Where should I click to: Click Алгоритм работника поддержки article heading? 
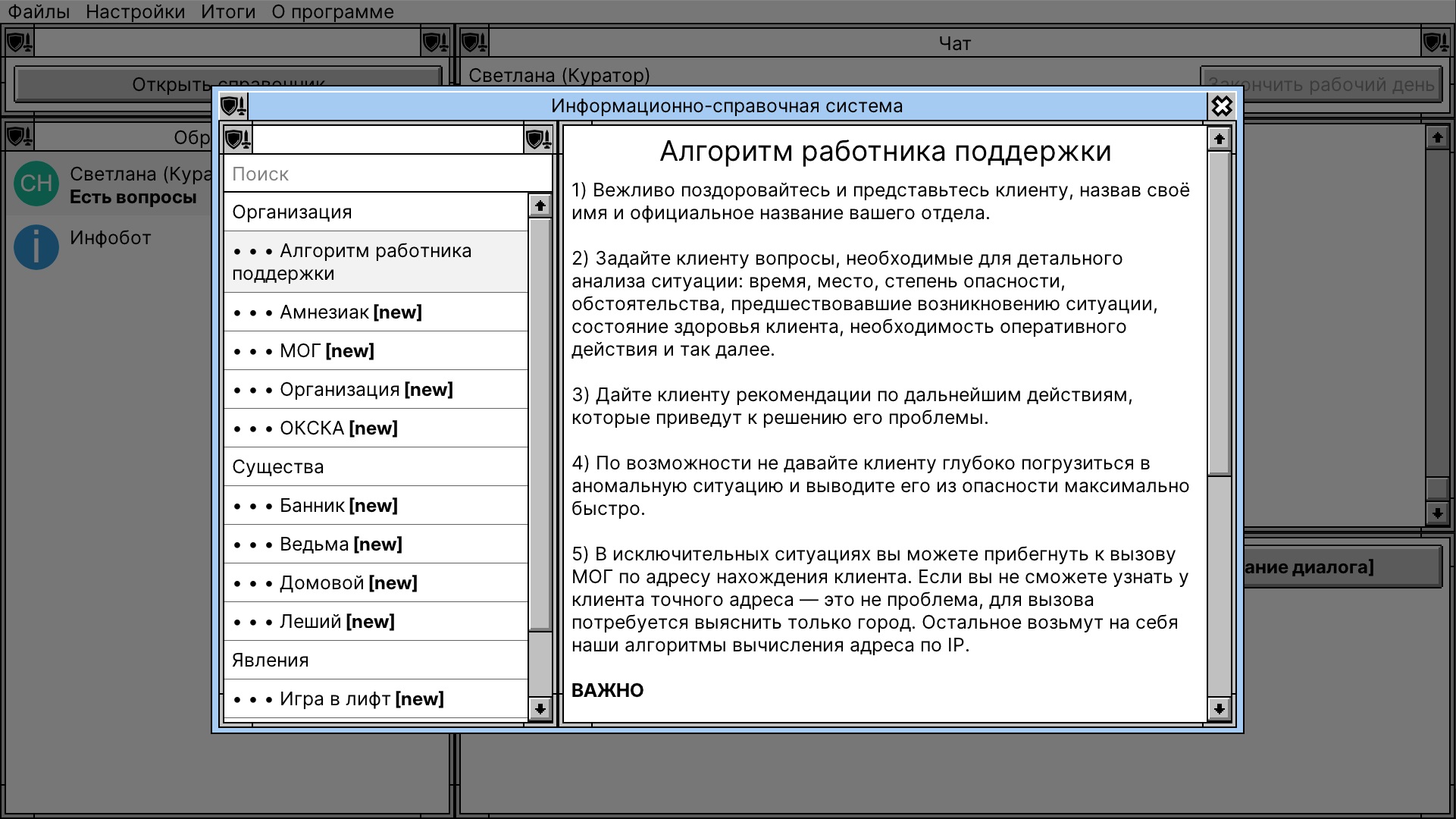pyautogui.click(x=885, y=152)
